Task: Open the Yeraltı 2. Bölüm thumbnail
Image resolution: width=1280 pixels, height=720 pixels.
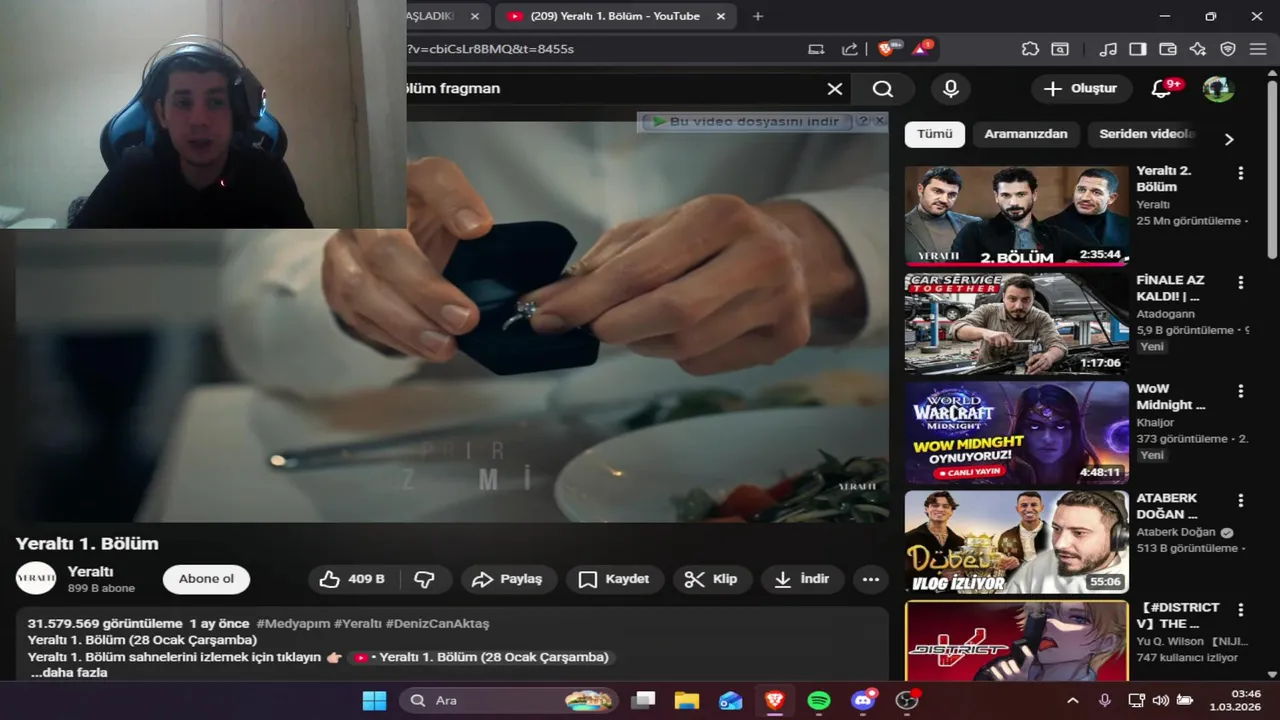Action: coord(1017,215)
